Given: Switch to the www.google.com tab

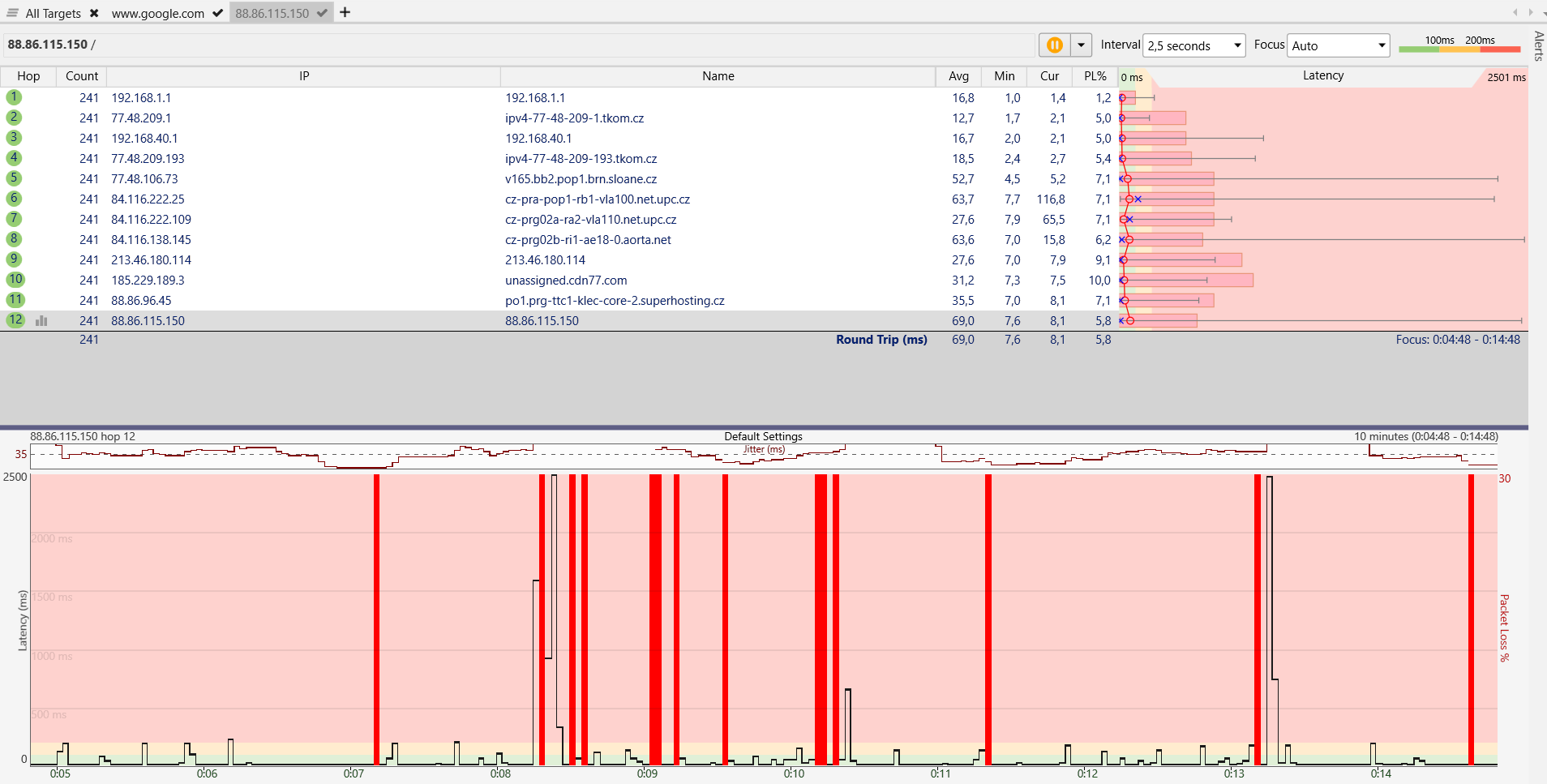Looking at the screenshot, I should [158, 13].
